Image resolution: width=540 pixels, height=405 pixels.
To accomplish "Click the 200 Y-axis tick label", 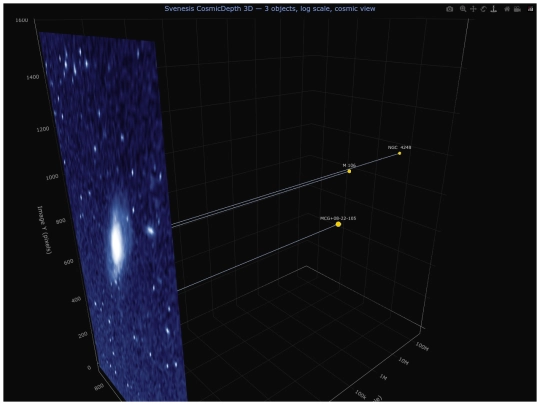I will tap(83, 335).
